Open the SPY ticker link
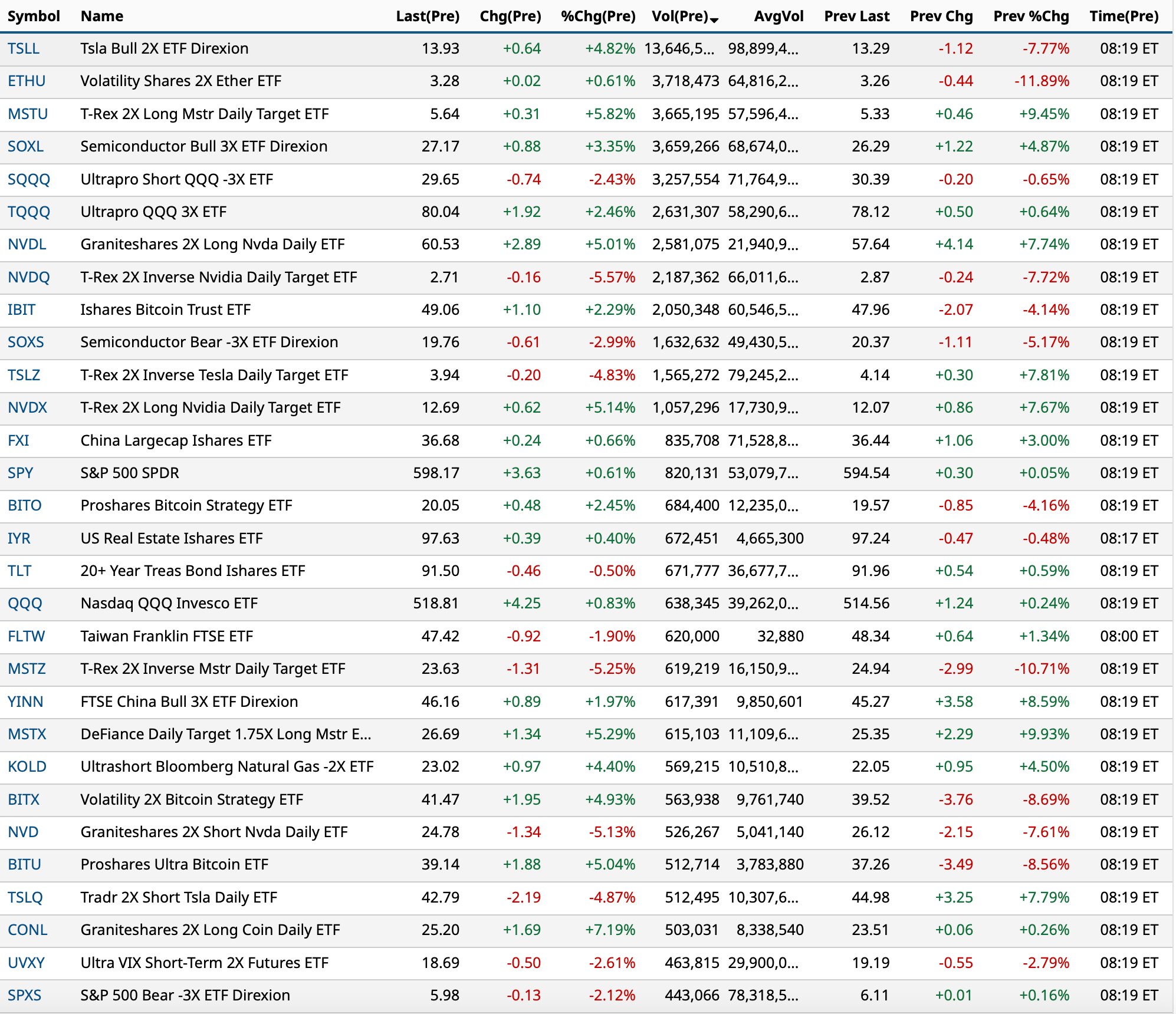1176x1014 pixels. [20, 473]
